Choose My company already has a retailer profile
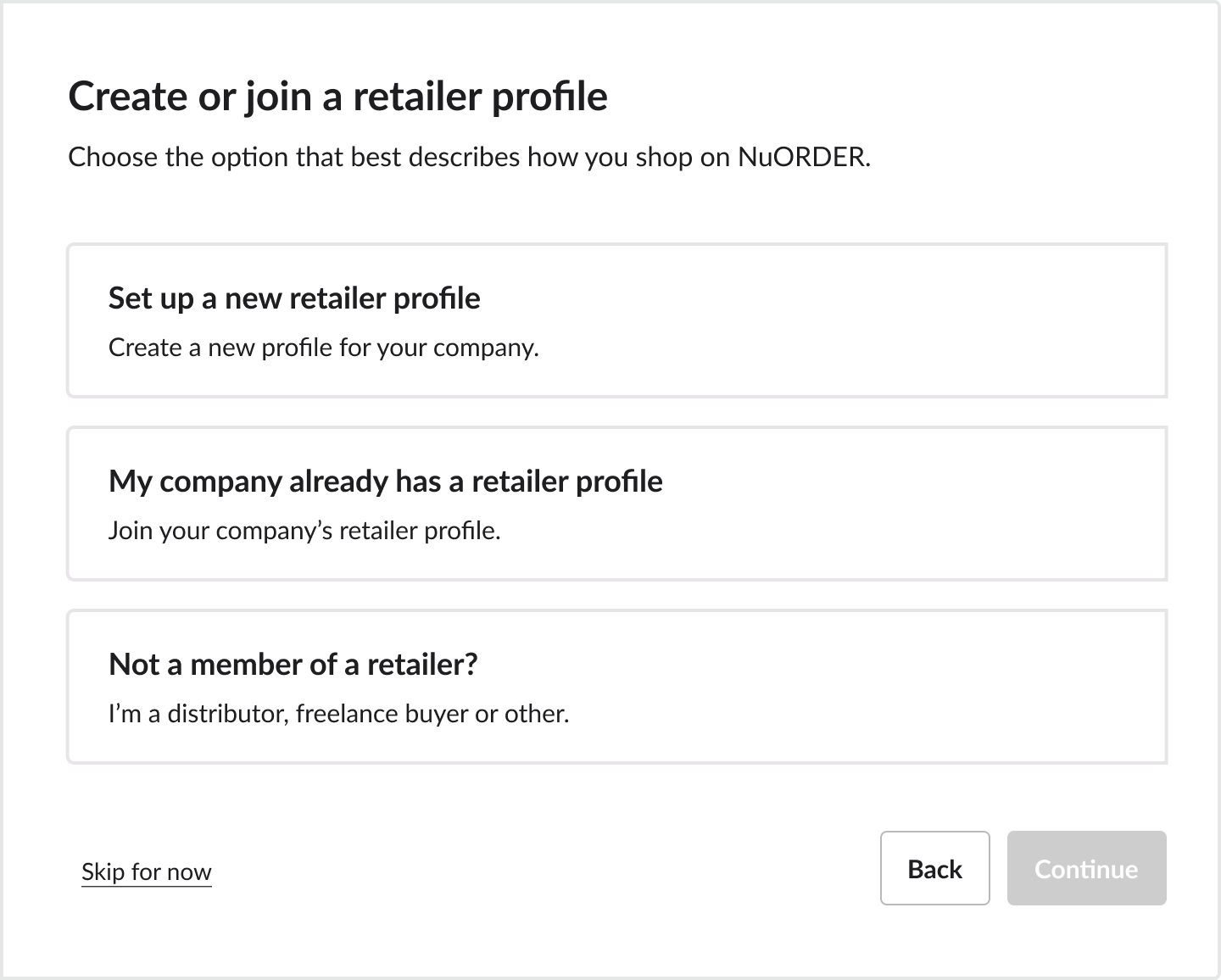Viewport: 1221px width, 980px height. coord(616,504)
